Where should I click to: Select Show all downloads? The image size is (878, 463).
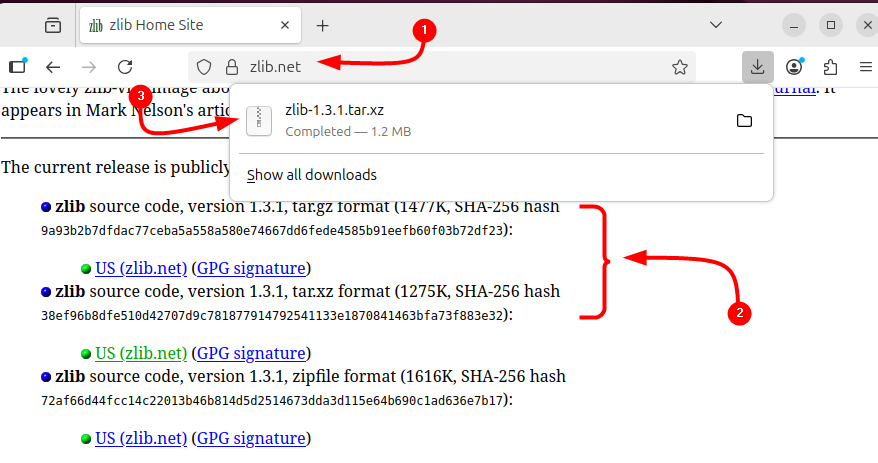[x=312, y=175]
